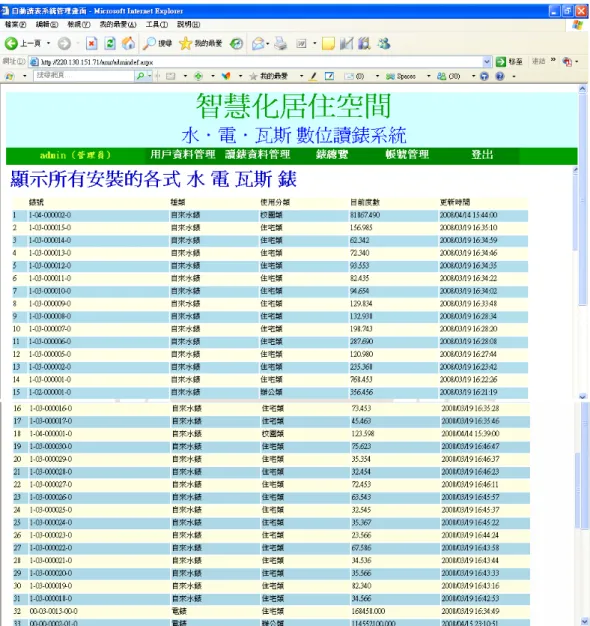Image resolution: width=590 pixels, height=626 pixels.
Task: Open dropdown arrow beside Edit document icon
Action: (x=315, y=44)
